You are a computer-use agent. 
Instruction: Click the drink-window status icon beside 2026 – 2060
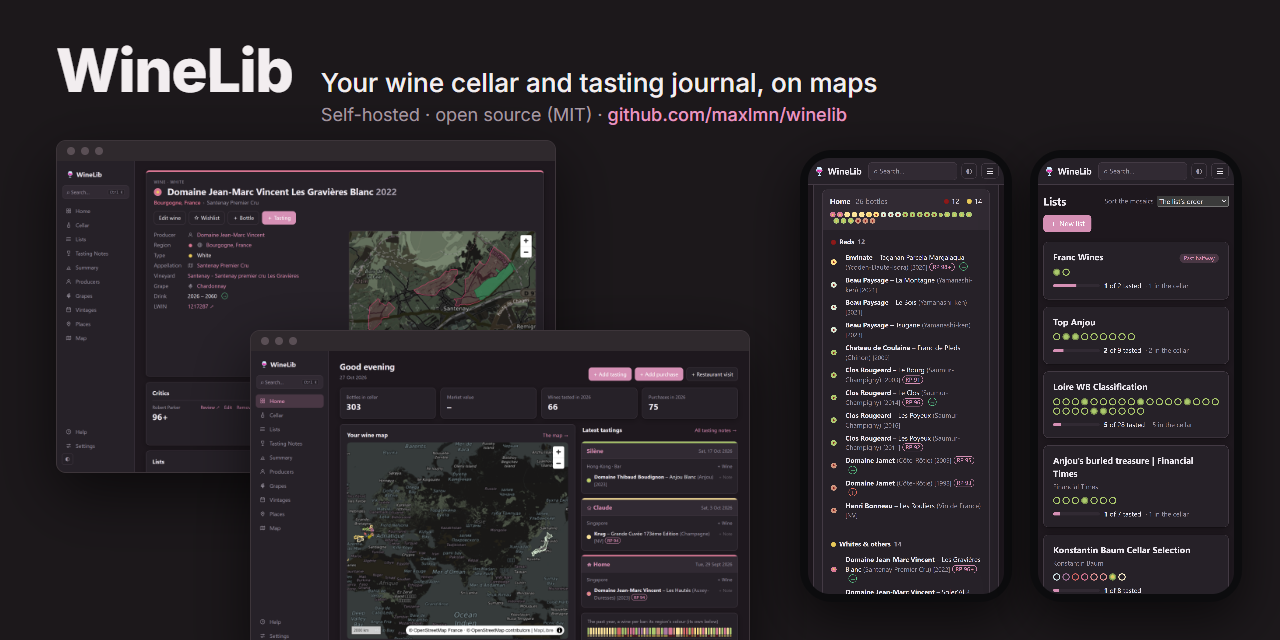click(x=225, y=296)
